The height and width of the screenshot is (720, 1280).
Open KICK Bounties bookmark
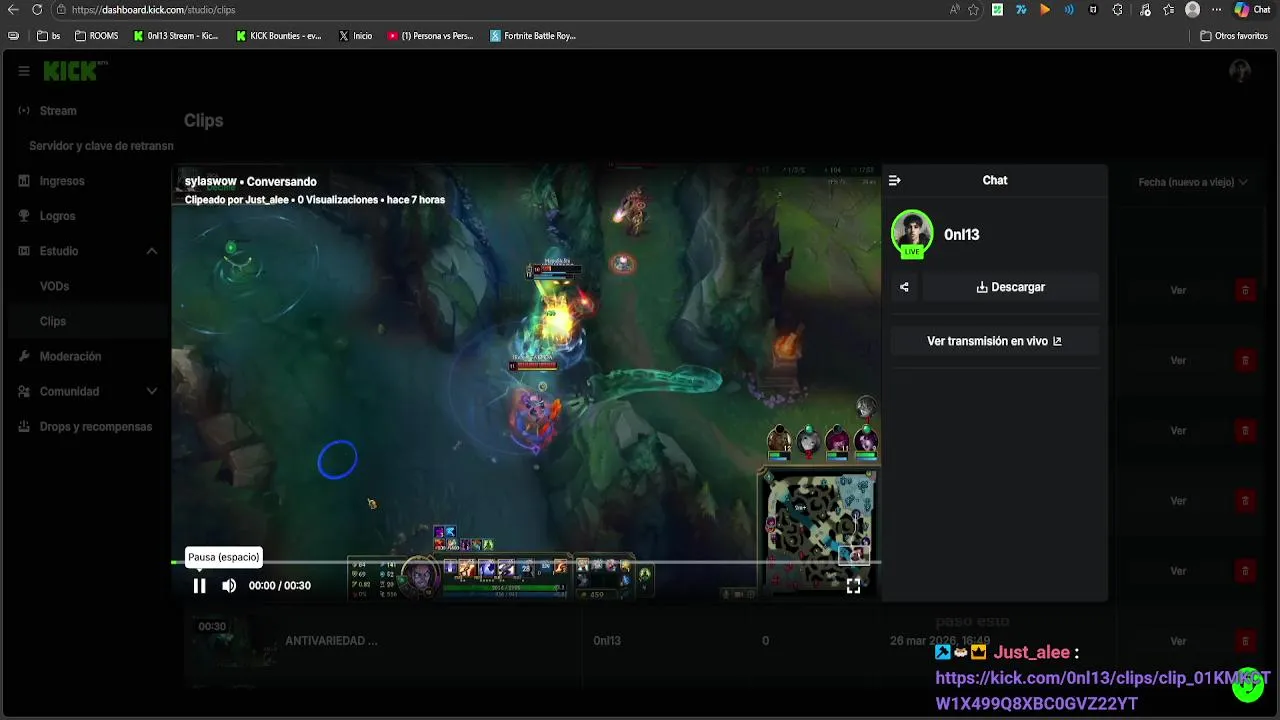279,36
